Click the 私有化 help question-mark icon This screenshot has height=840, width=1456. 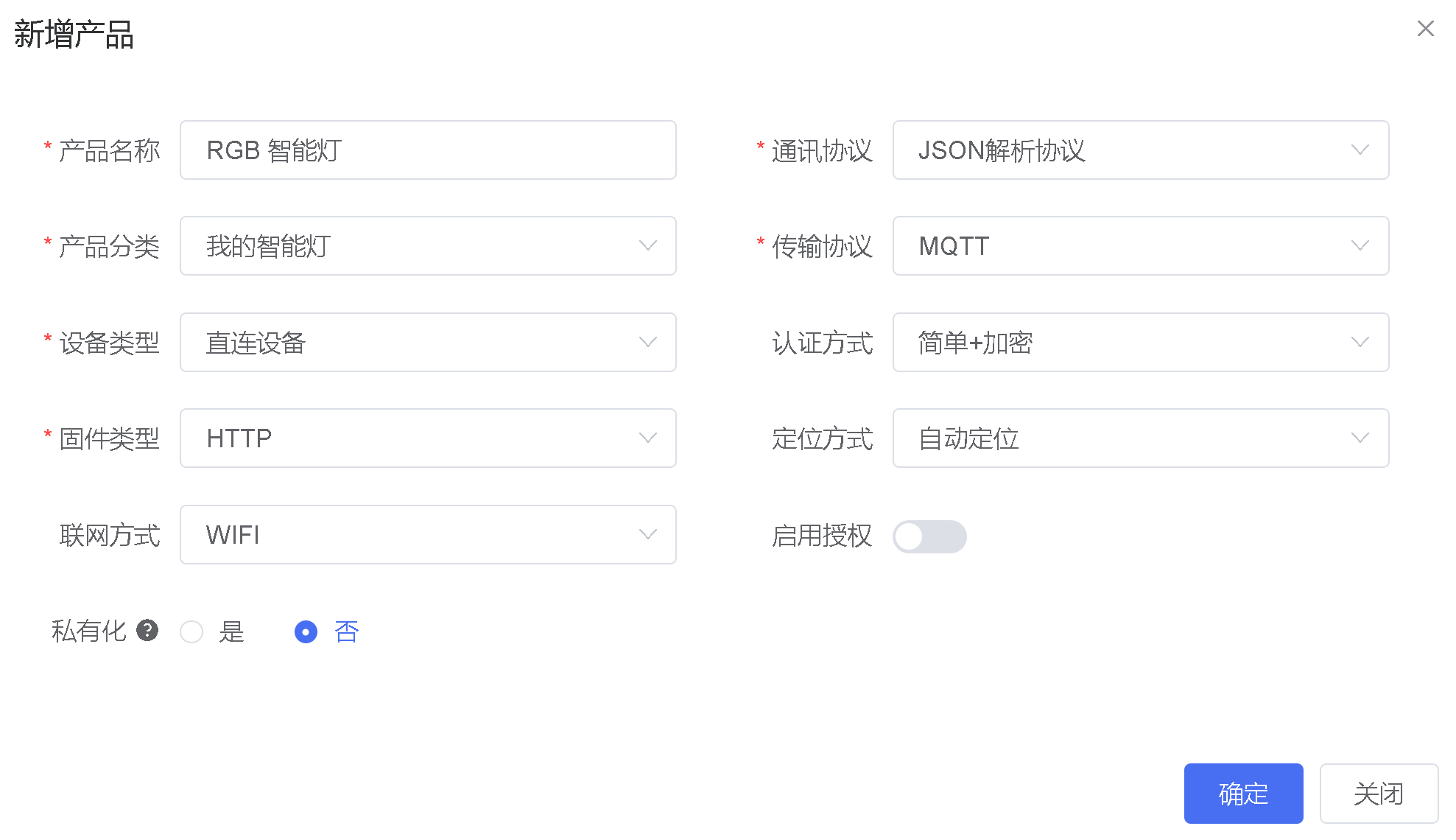(147, 631)
